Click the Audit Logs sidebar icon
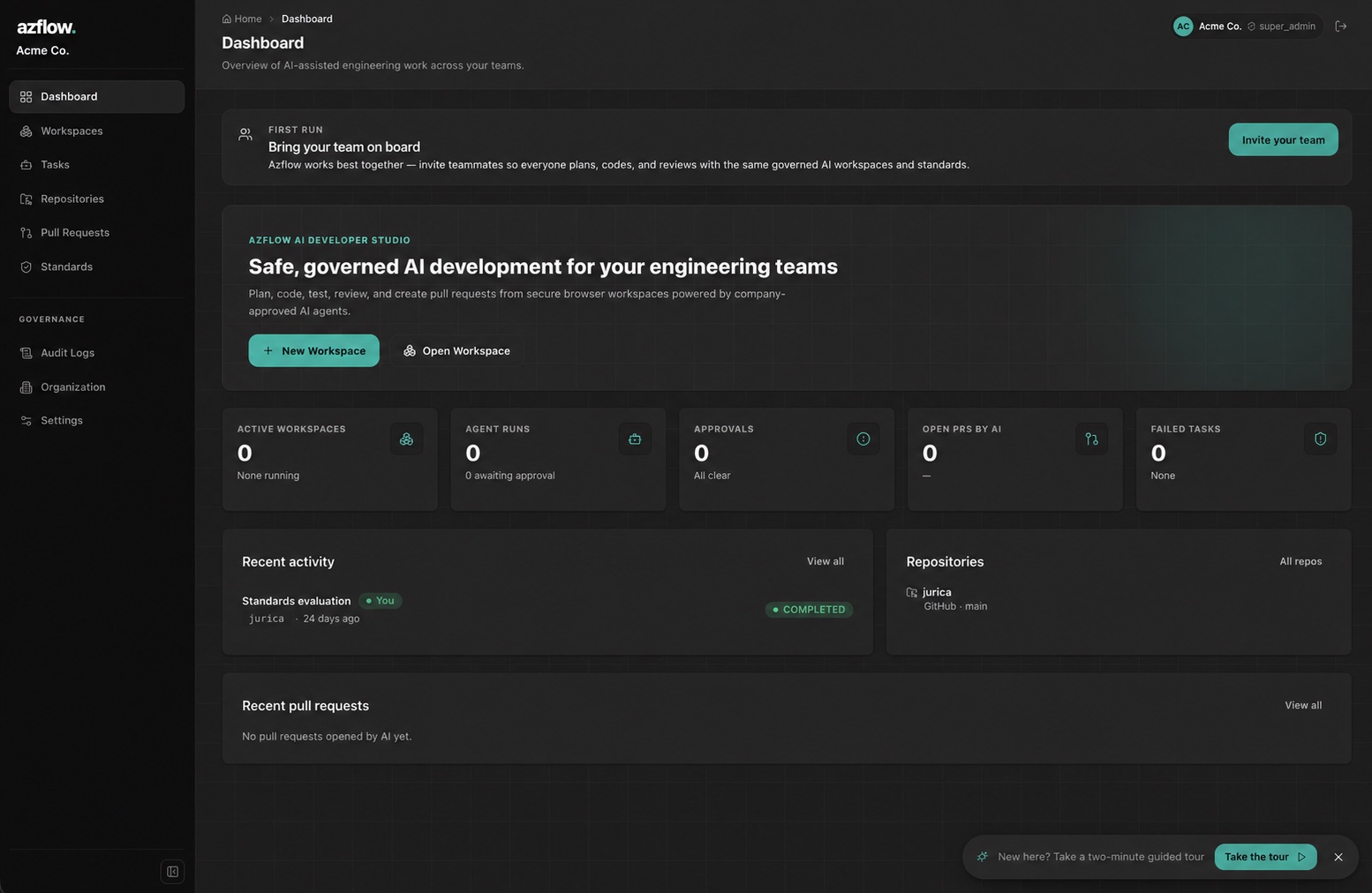Image resolution: width=1372 pixels, height=893 pixels. tap(26, 353)
